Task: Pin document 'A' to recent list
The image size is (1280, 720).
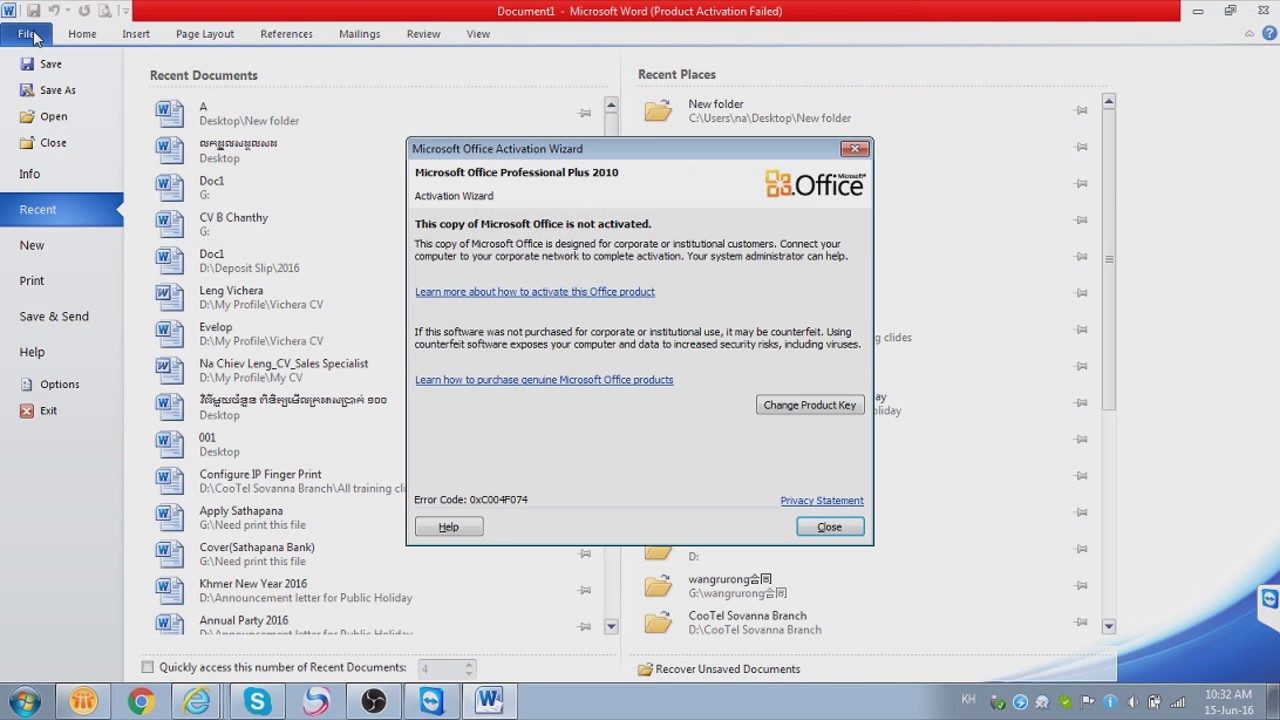Action: [x=585, y=113]
